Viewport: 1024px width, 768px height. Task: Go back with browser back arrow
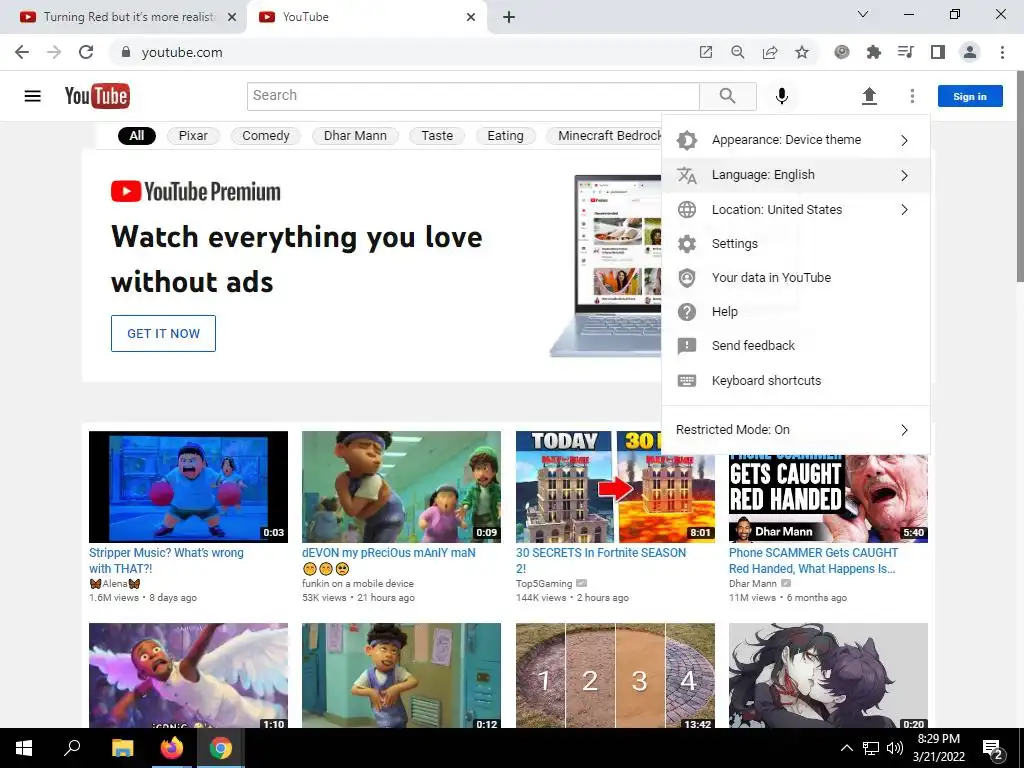pyautogui.click(x=22, y=52)
